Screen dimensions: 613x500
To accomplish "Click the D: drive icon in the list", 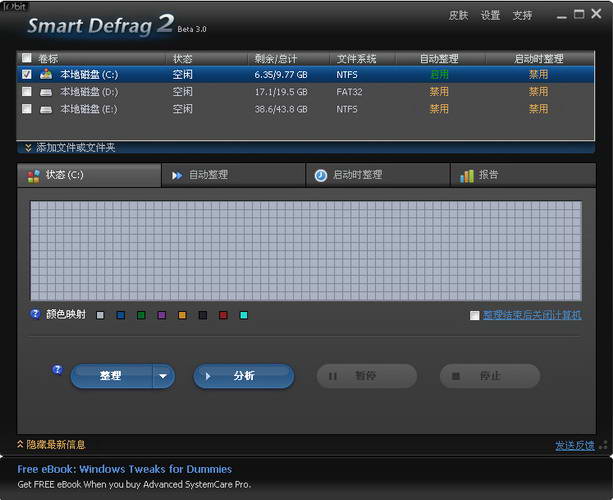I will (x=46, y=92).
